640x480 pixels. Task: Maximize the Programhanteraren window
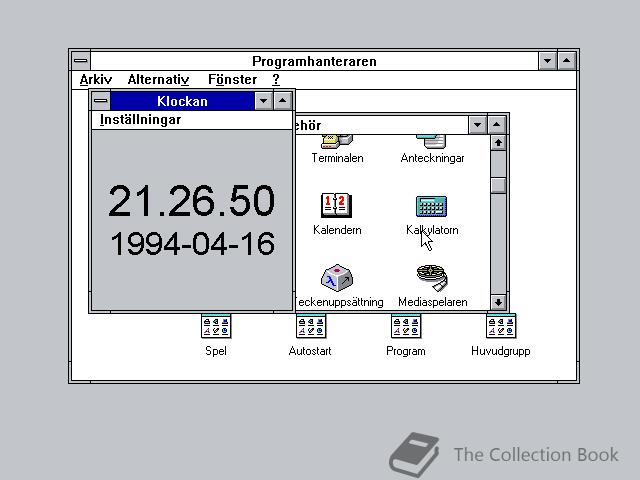coord(567,61)
